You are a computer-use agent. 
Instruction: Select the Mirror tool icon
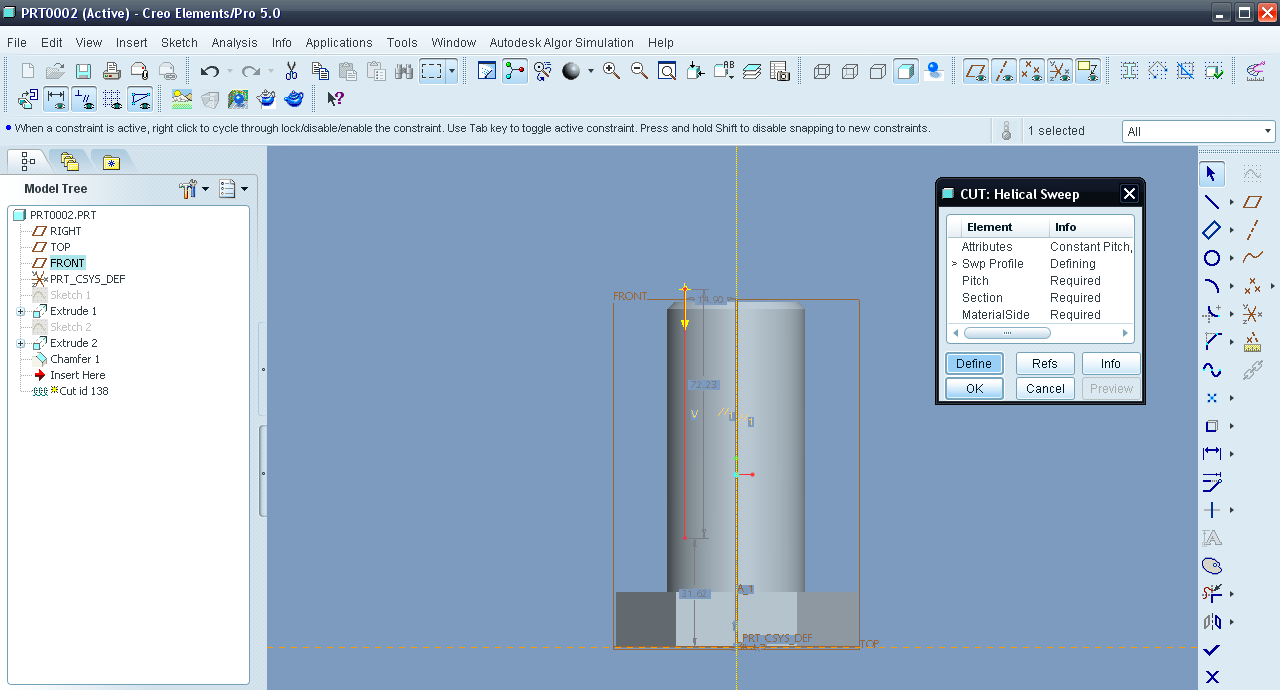[x=1211, y=622]
